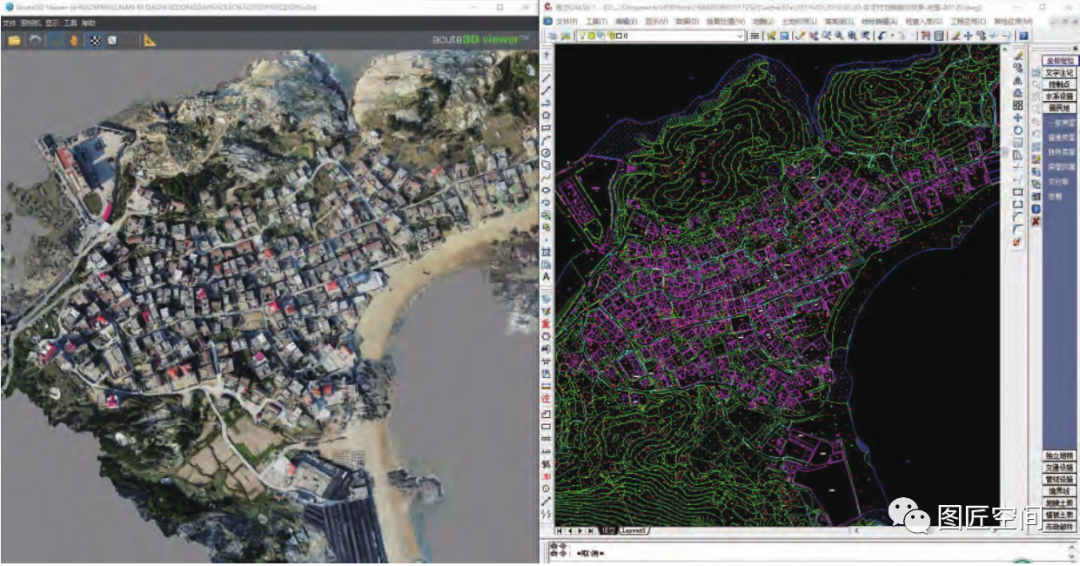This screenshot has width=1080, height=566.
Task: Click the Layout1 tab in CASS window
Action: 634,531
